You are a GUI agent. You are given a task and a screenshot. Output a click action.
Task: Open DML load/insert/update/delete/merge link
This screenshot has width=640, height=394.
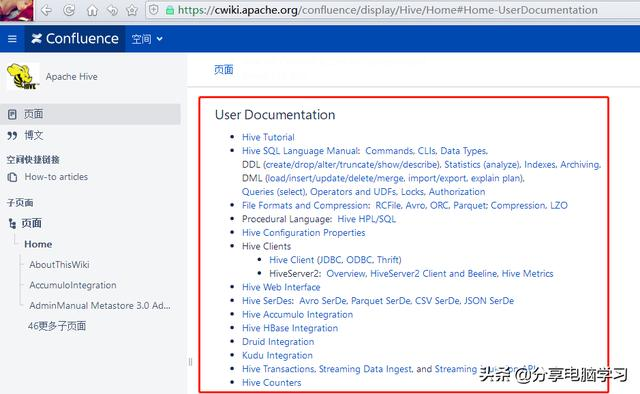click(x=335, y=178)
